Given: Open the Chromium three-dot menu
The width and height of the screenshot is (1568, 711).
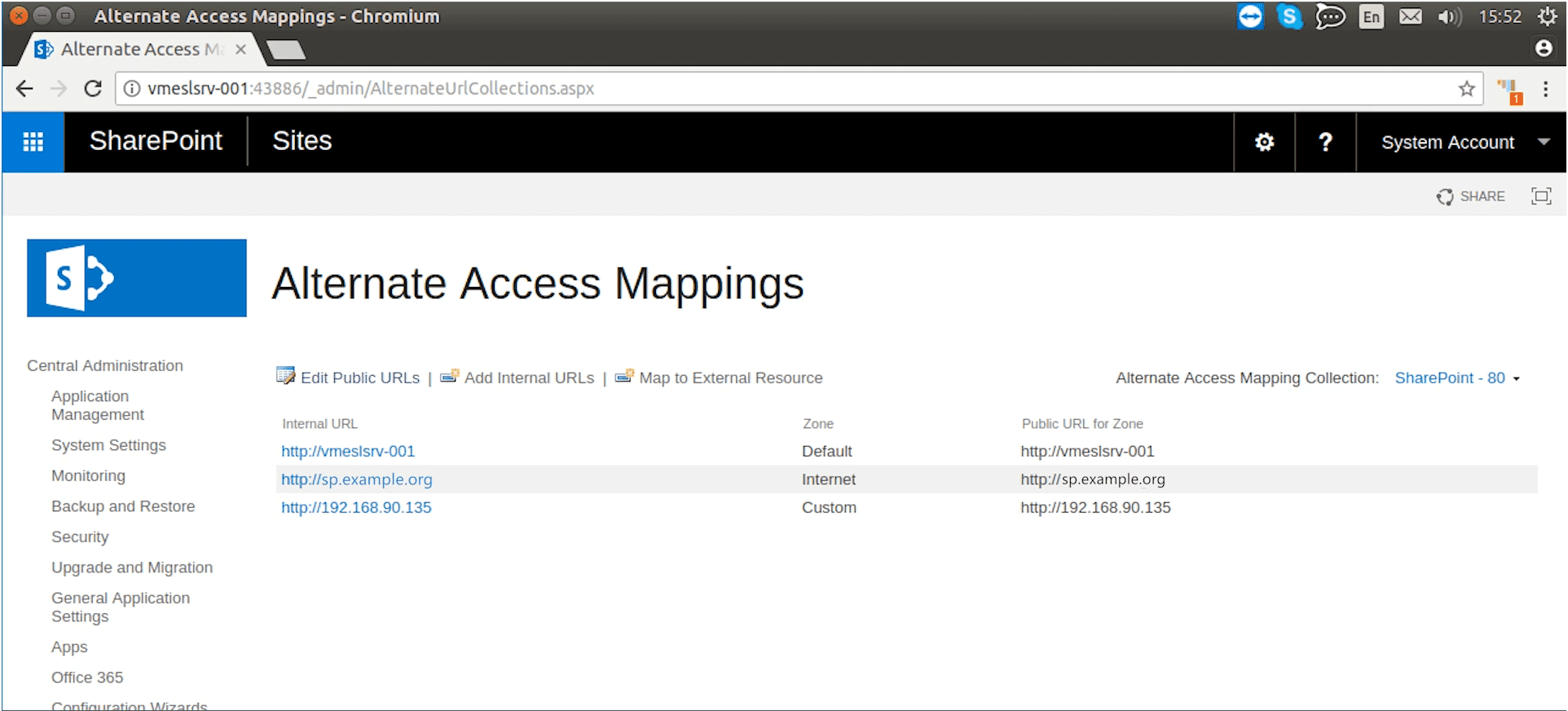Looking at the screenshot, I should [1545, 89].
